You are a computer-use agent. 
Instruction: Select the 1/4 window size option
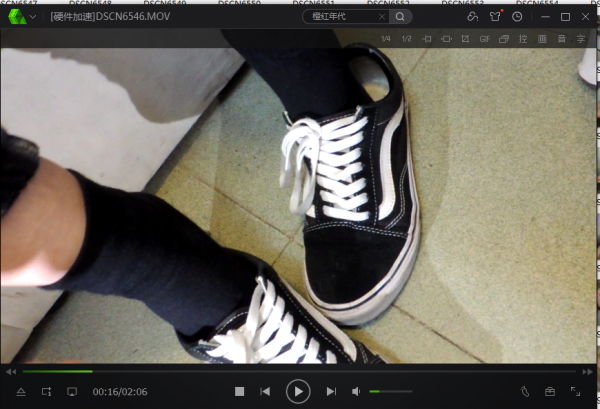click(386, 39)
